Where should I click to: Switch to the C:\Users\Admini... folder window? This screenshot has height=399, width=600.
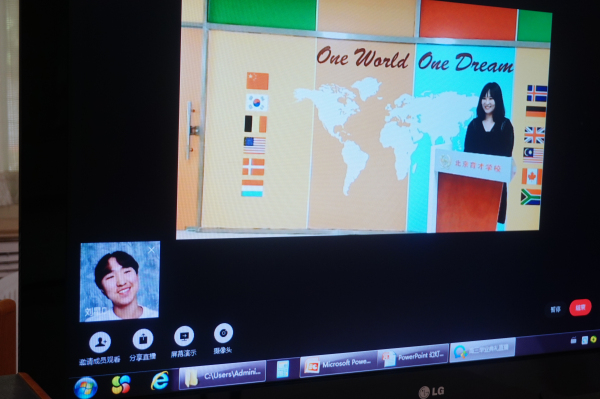click(x=223, y=375)
